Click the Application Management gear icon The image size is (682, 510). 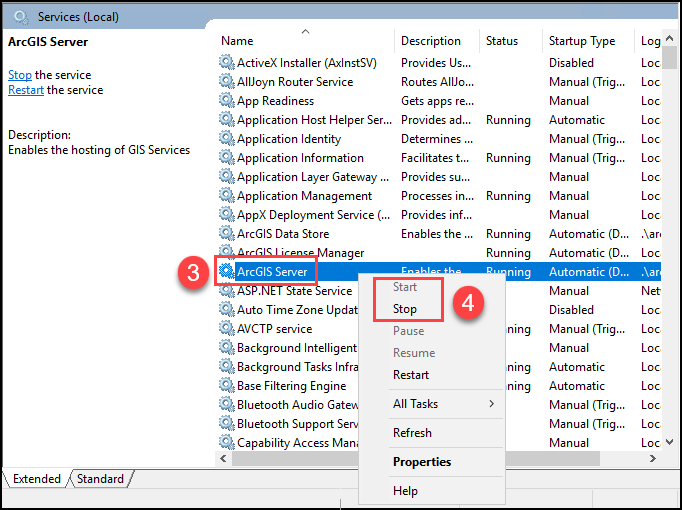226,196
